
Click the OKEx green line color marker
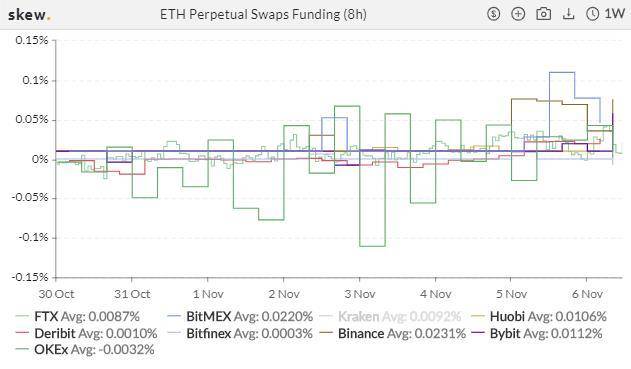[x=22, y=350]
